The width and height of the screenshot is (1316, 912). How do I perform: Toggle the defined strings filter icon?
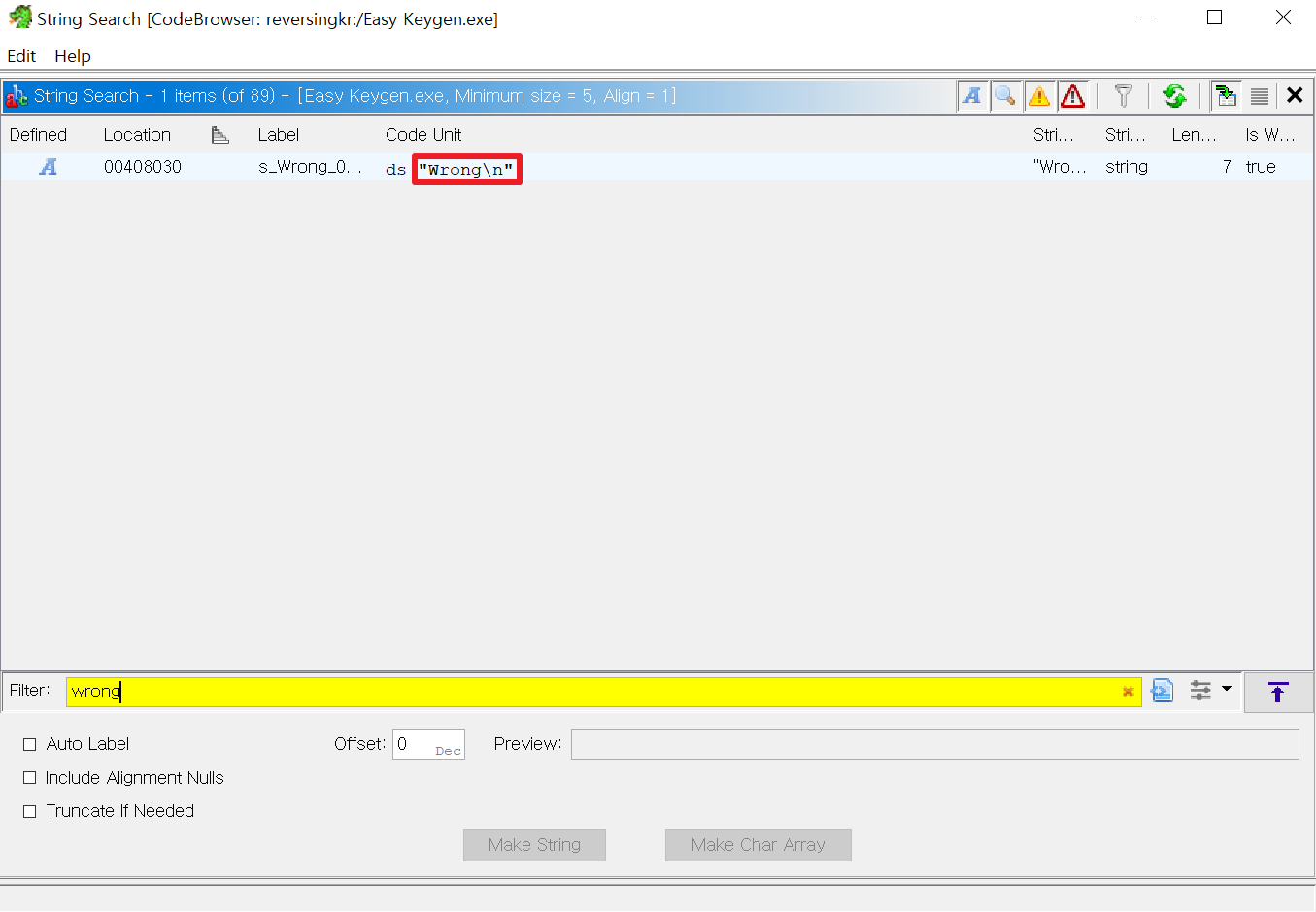point(972,95)
